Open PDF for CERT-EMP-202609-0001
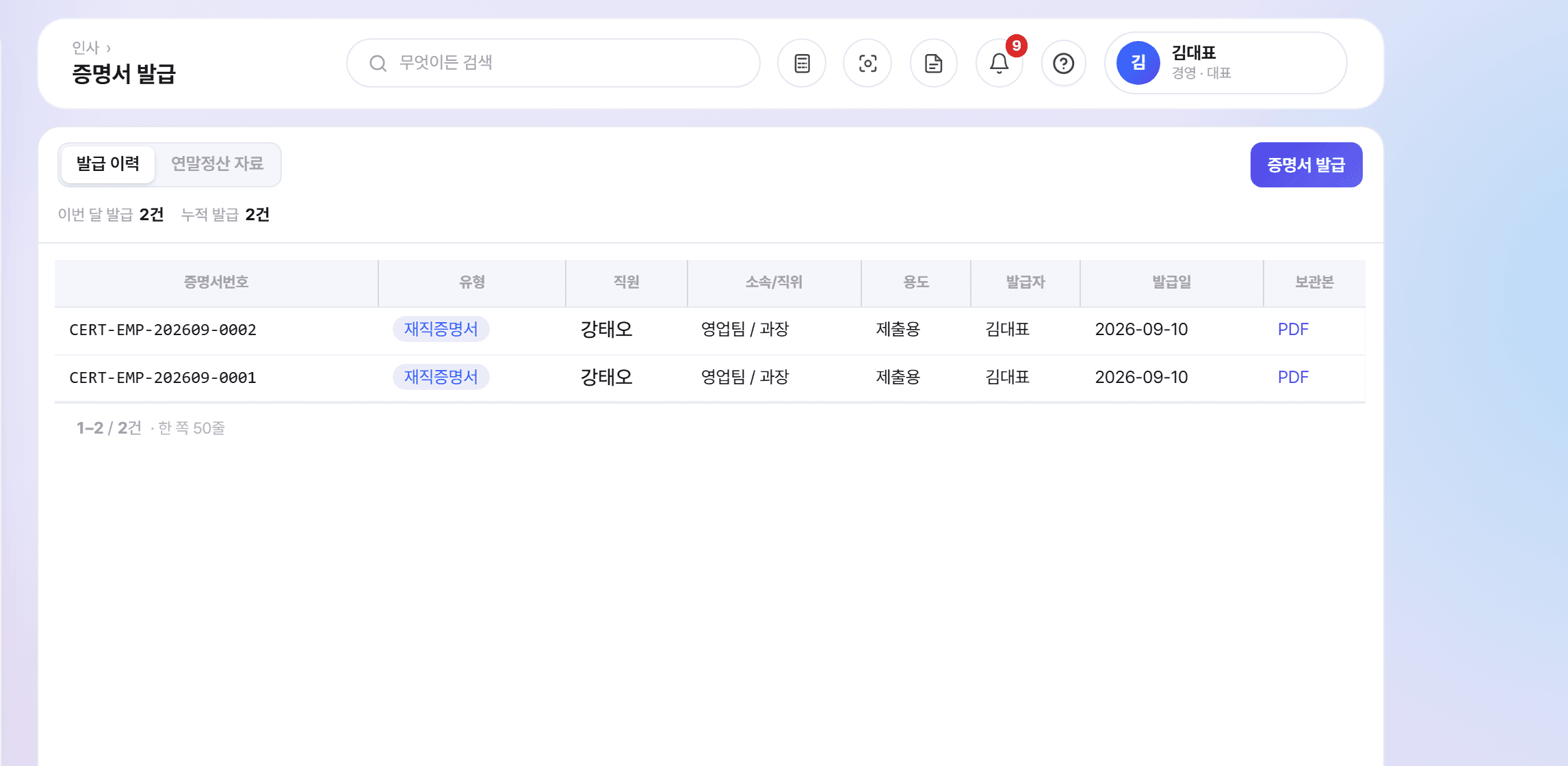Image resolution: width=1568 pixels, height=766 pixels. pos(1293,378)
